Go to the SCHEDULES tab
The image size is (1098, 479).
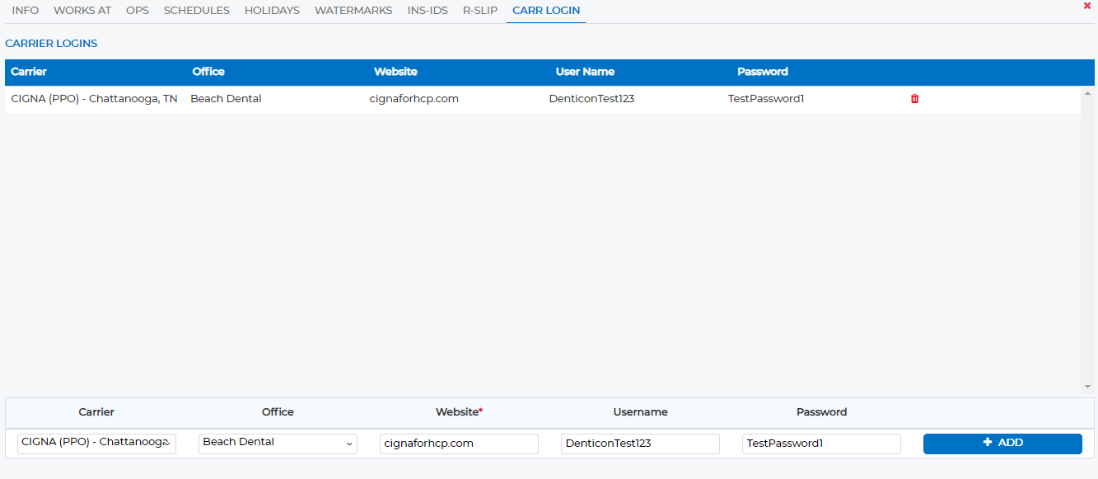click(197, 11)
